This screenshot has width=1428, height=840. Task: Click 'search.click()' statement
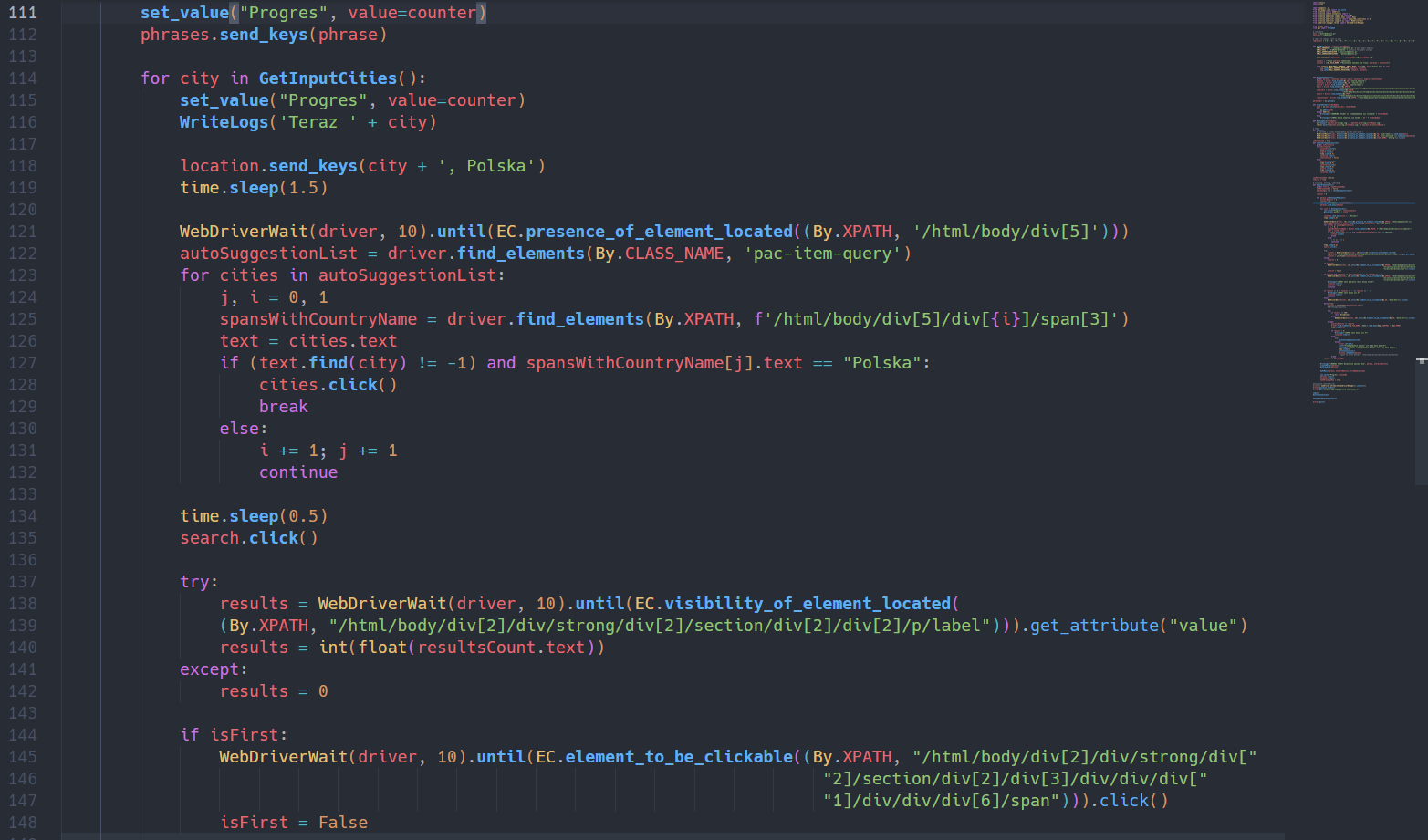[249, 538]
